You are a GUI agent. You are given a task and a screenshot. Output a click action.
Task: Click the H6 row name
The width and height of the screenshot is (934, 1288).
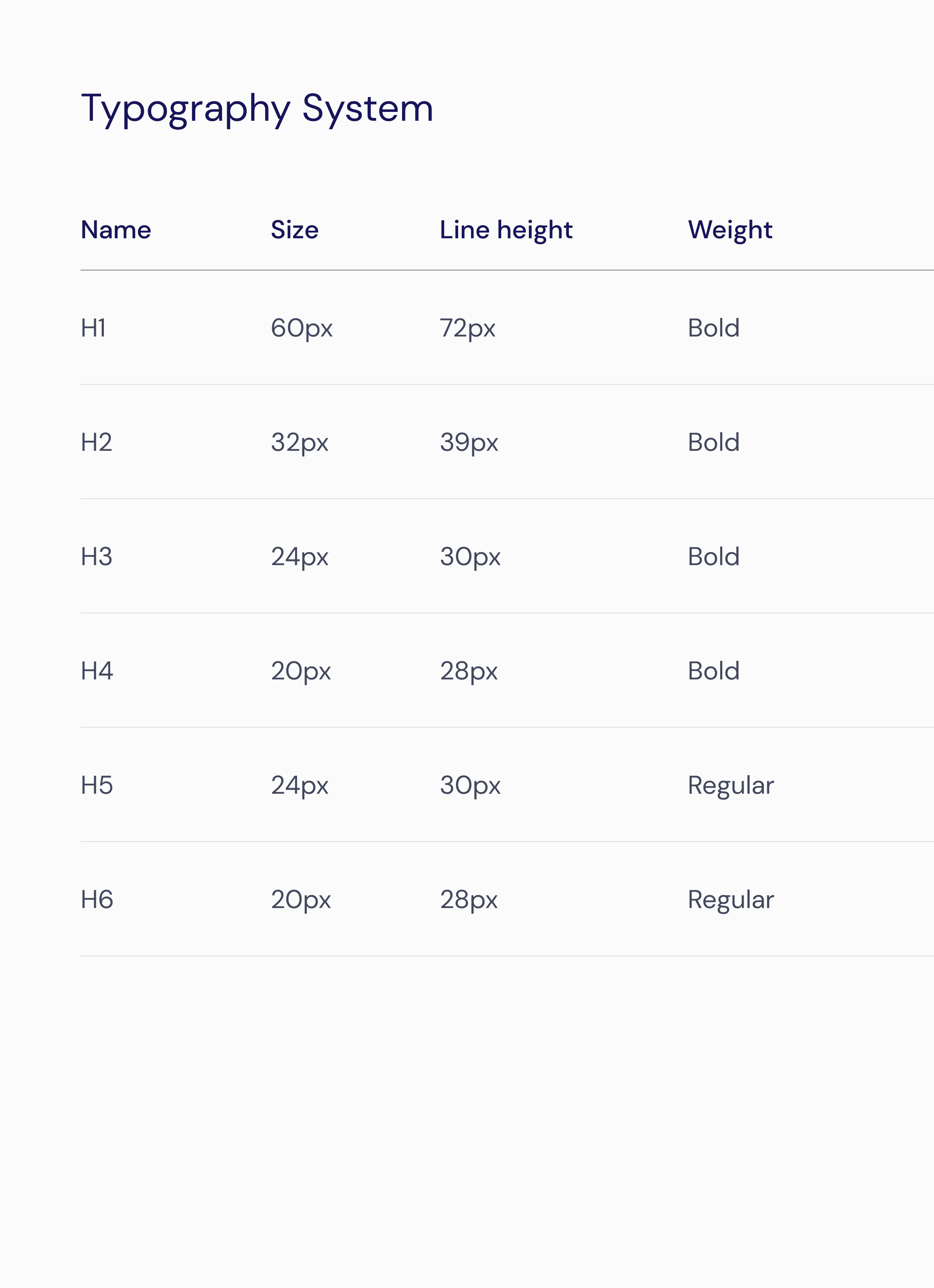click(97, 900)
